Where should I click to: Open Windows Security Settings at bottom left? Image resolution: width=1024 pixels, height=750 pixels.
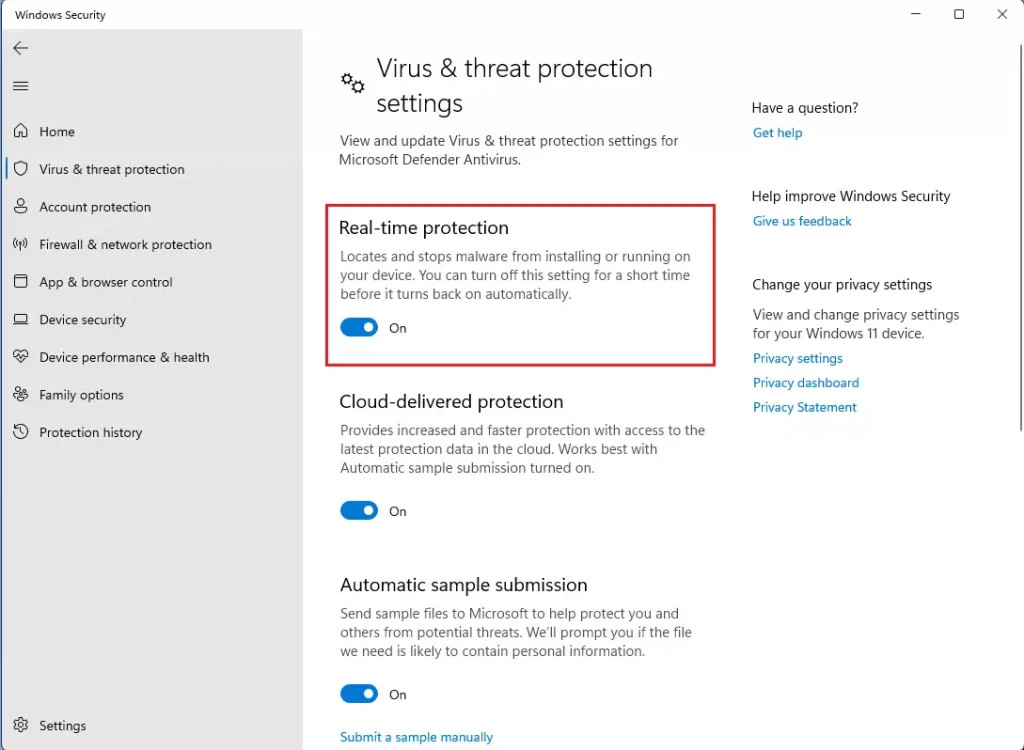tap(60, 725)
